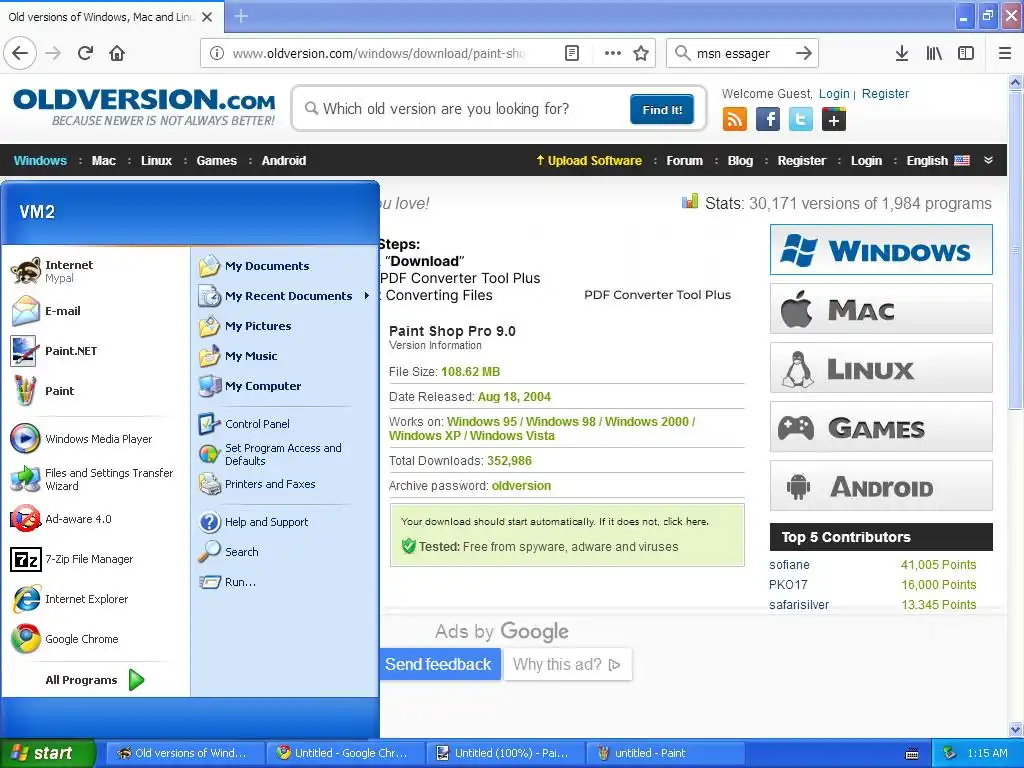
Task: Open page actions three-dot menu
Action: tap(613, 53)
